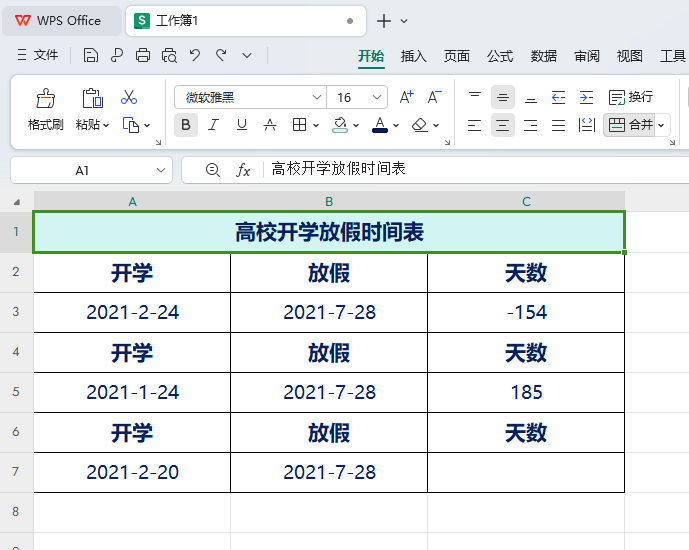The height and width of the screenshot is (550, 689).
Task: Open the WPS Office home tab
Action: (x=62, y=21)
